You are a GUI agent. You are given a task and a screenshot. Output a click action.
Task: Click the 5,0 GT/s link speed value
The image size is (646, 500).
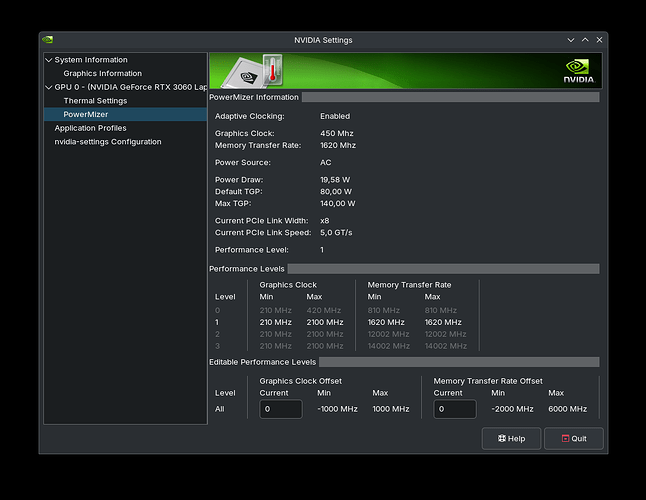tap(336, 233)
